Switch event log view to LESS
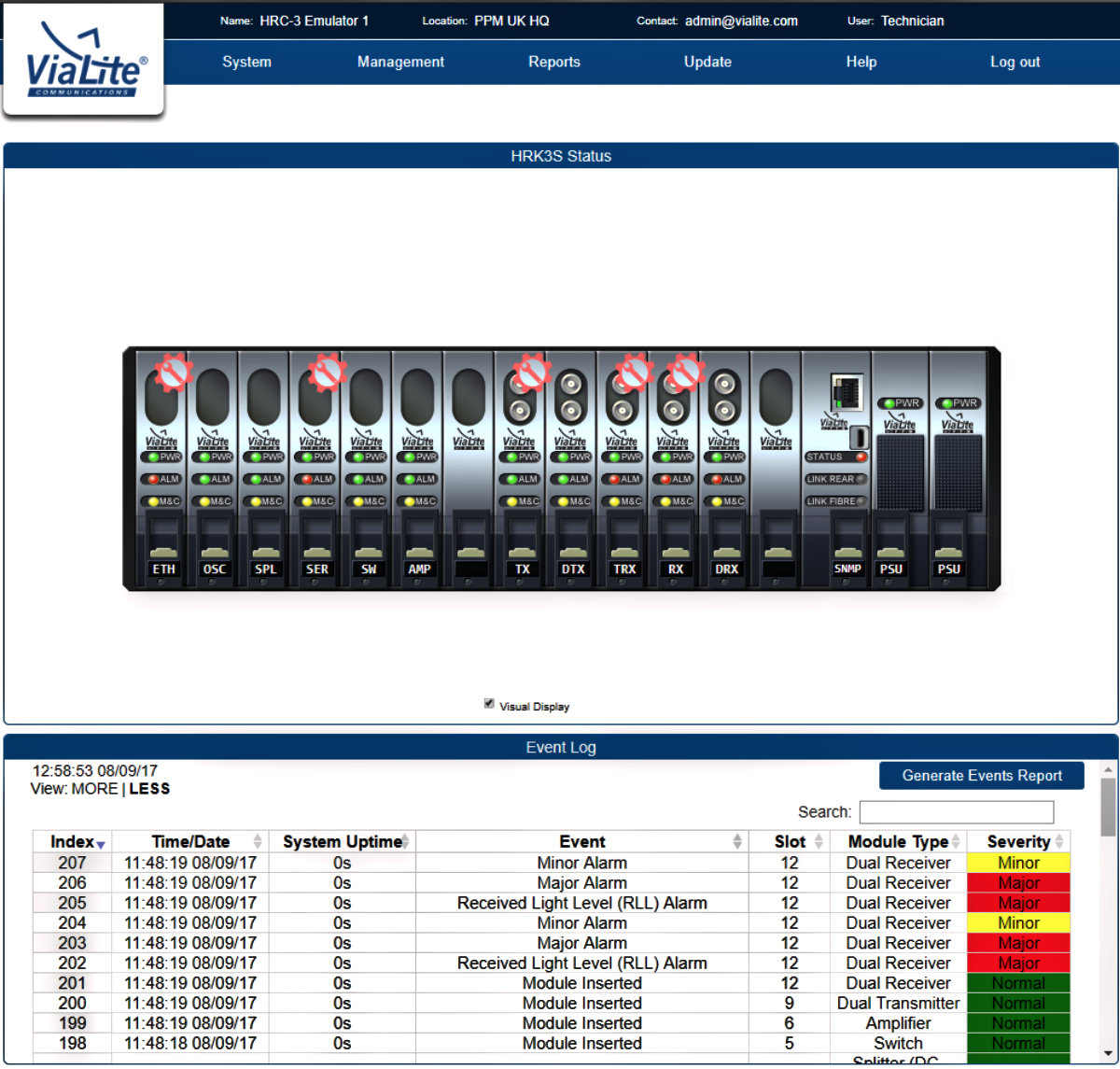 click(149, 789)
